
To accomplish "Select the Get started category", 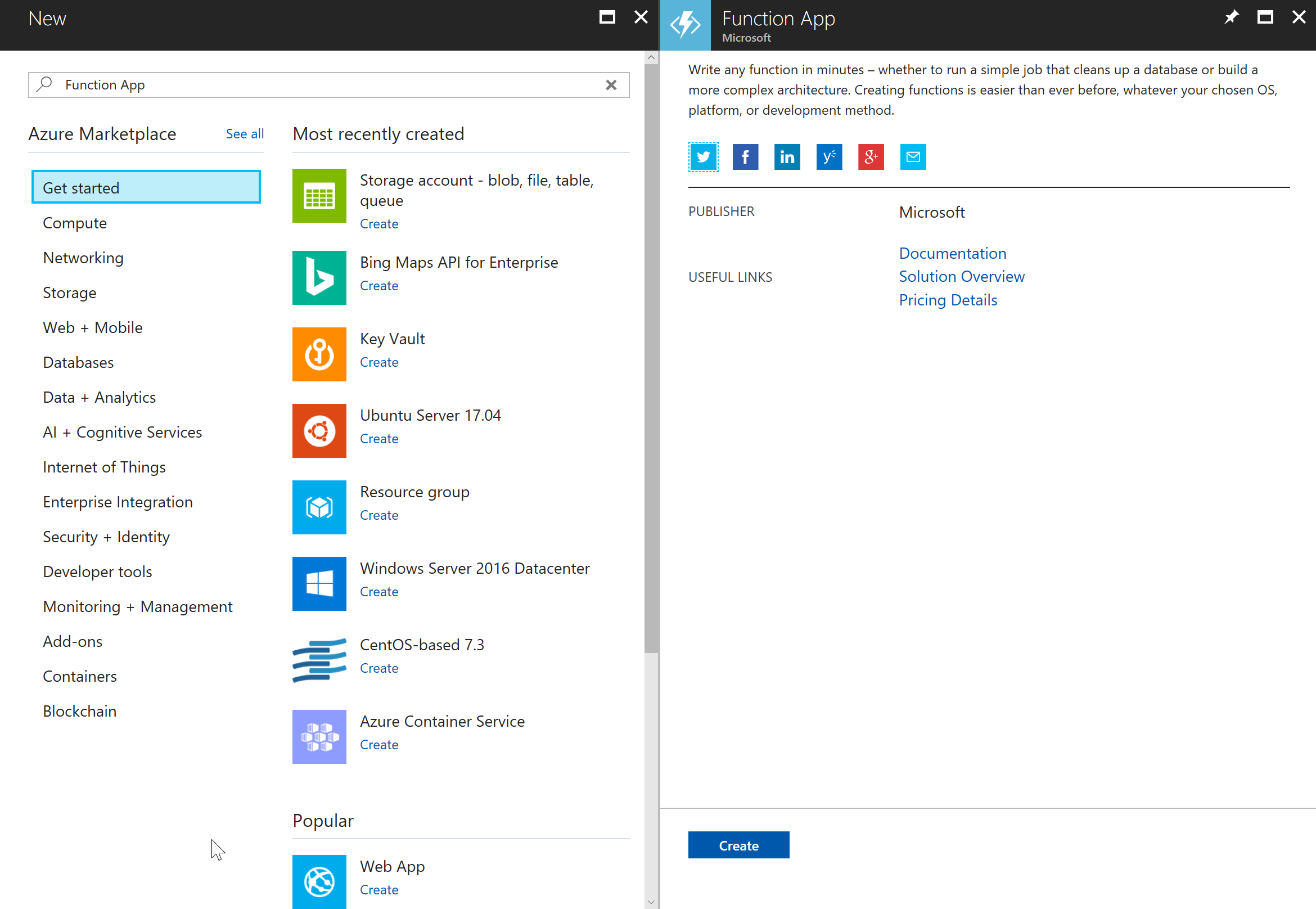I will (x=146, y=187).
